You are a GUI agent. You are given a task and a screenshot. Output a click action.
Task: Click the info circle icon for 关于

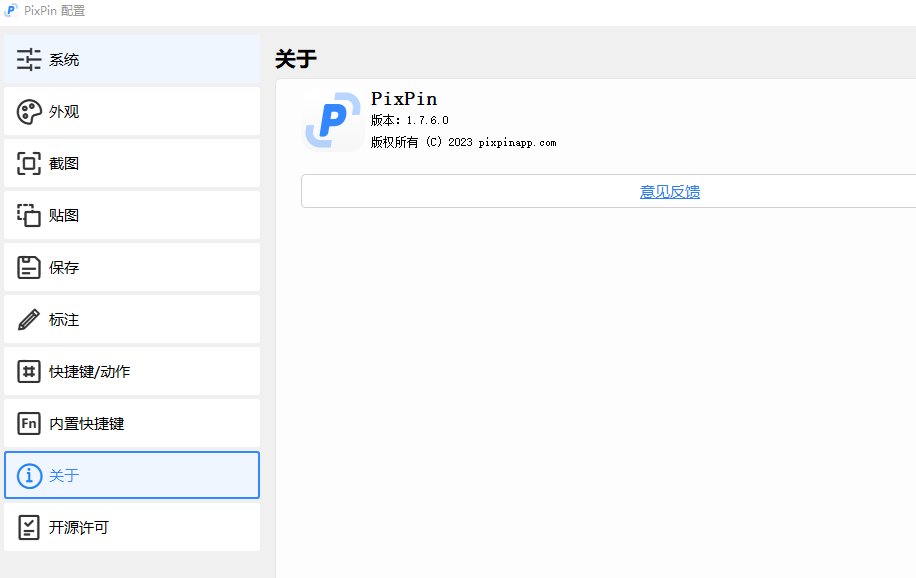point(29,476)
